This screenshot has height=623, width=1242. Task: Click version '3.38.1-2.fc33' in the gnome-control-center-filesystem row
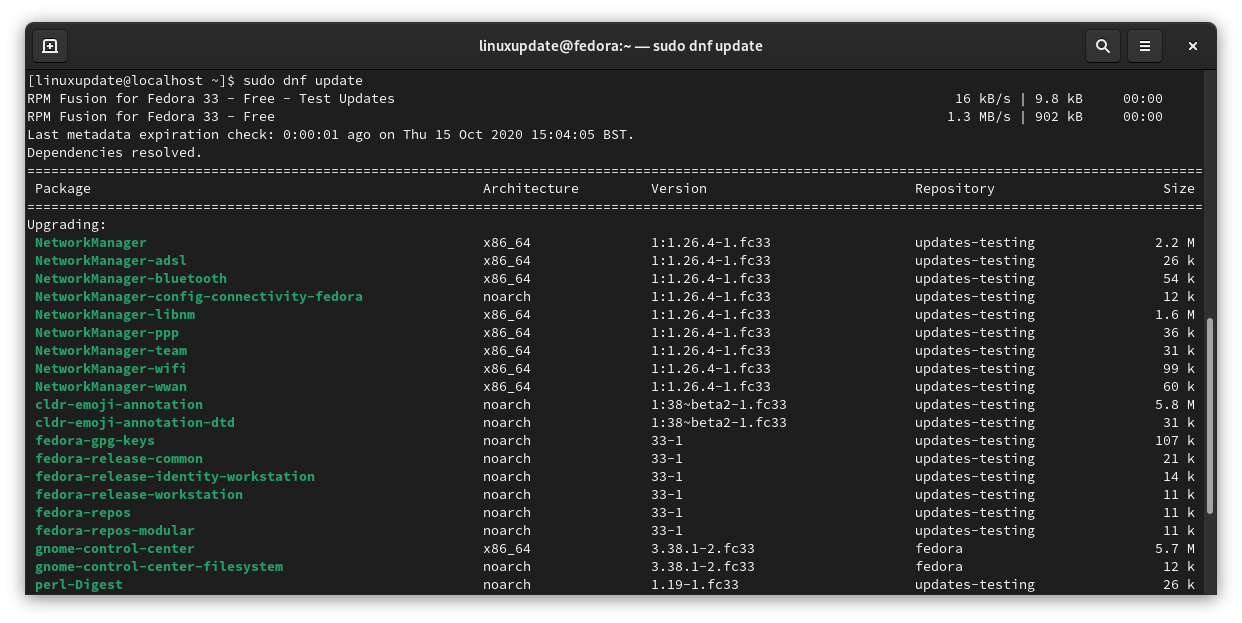click(703, 566)
